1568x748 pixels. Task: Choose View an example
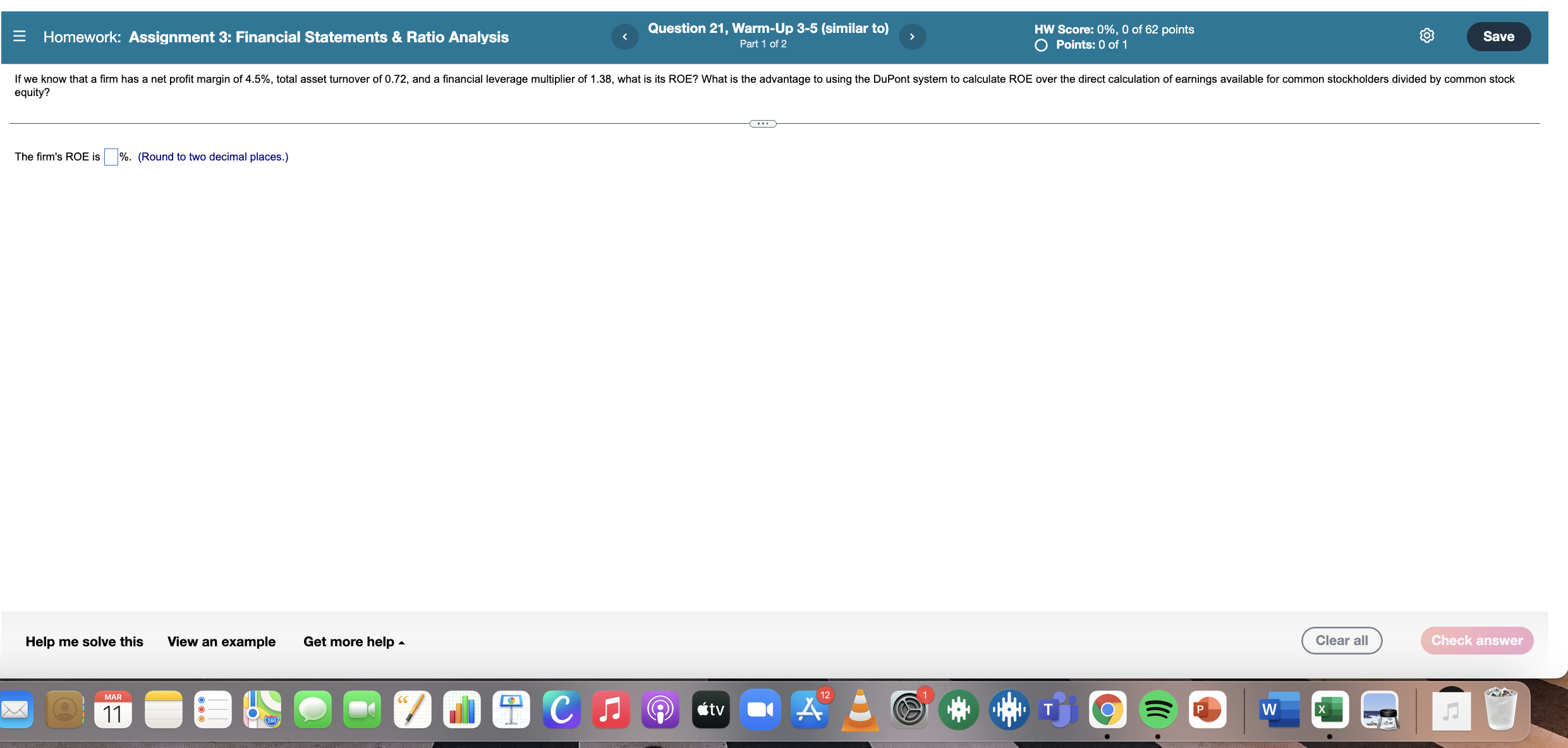point(221,641)
